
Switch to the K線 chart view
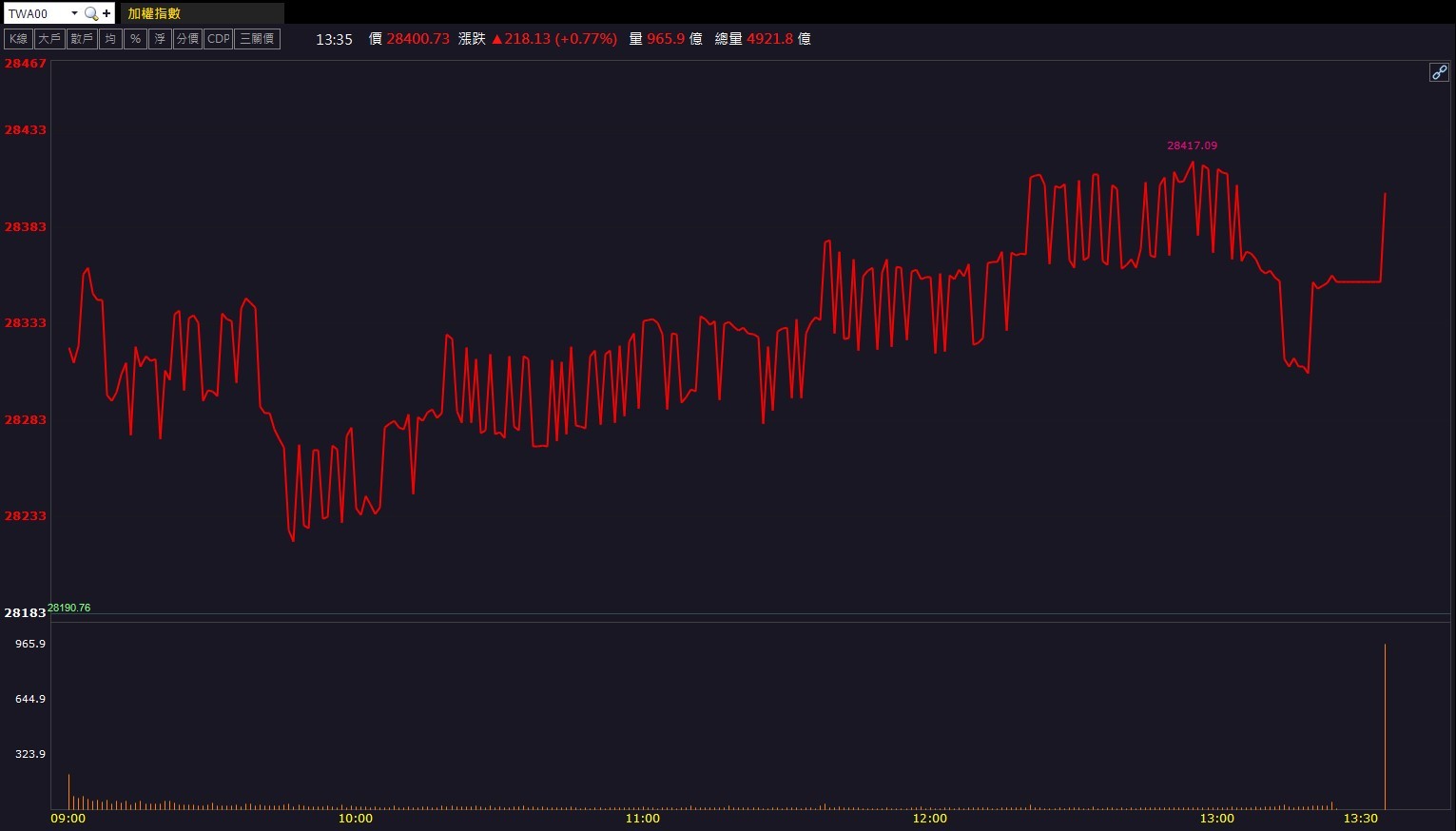click(18, 39)
